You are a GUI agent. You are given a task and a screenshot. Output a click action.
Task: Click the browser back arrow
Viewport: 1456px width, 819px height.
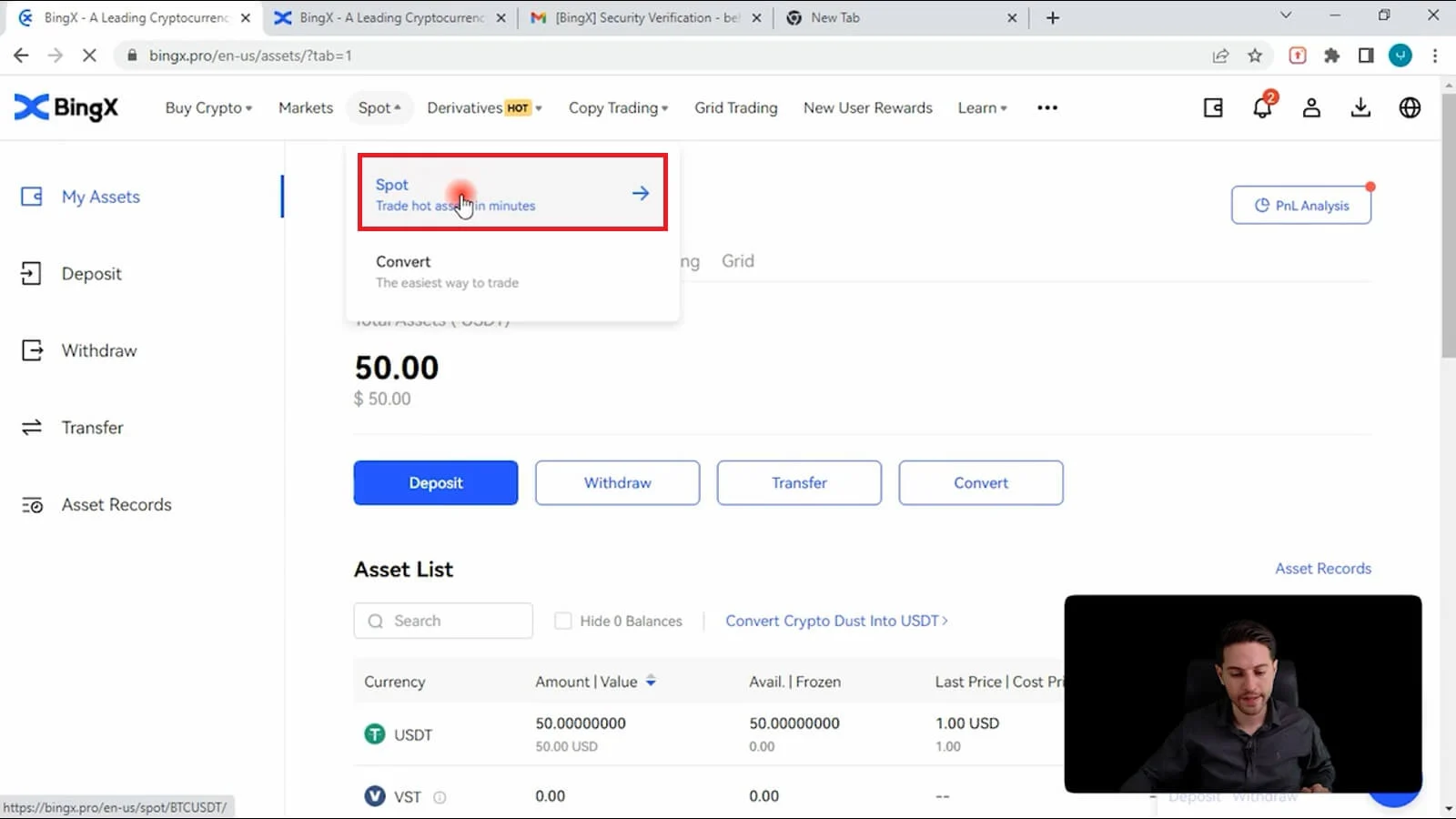(21, 56)
